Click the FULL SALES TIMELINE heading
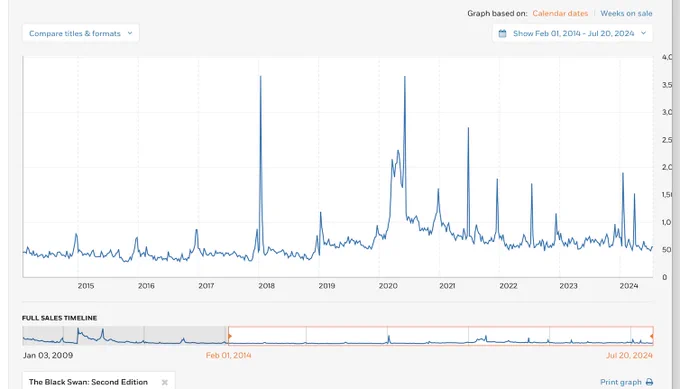This screenshot has height=389, width=680. coord(59,318)
